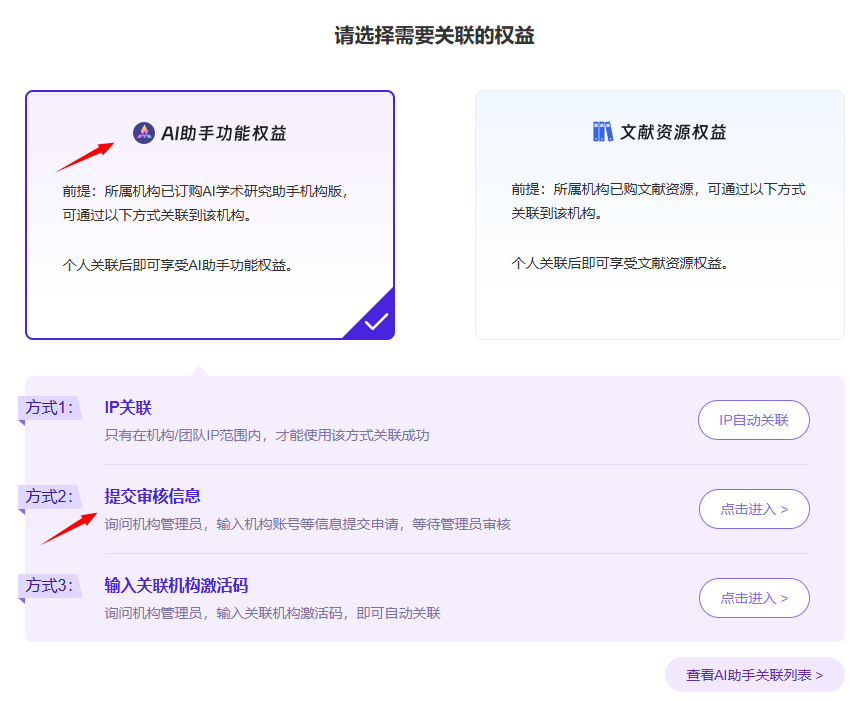The width and height of the screenshot is (854, 701).
Task: Click the 文献资源权益 card title
Action: (673, 132)
